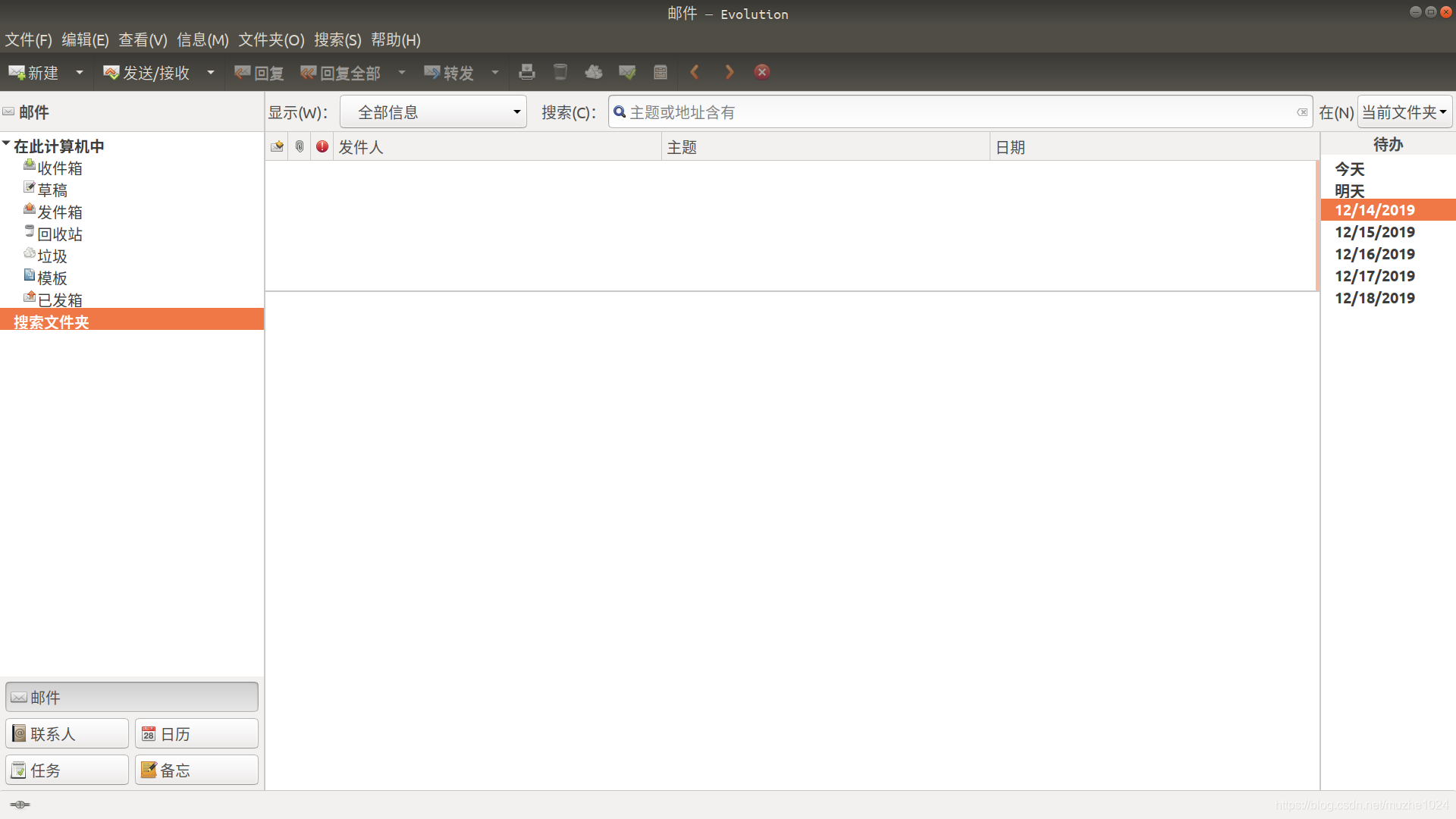Click 今天 in the to-do pane
This screenshot has width=1456, height=819.
click(x=1350, y=168)
